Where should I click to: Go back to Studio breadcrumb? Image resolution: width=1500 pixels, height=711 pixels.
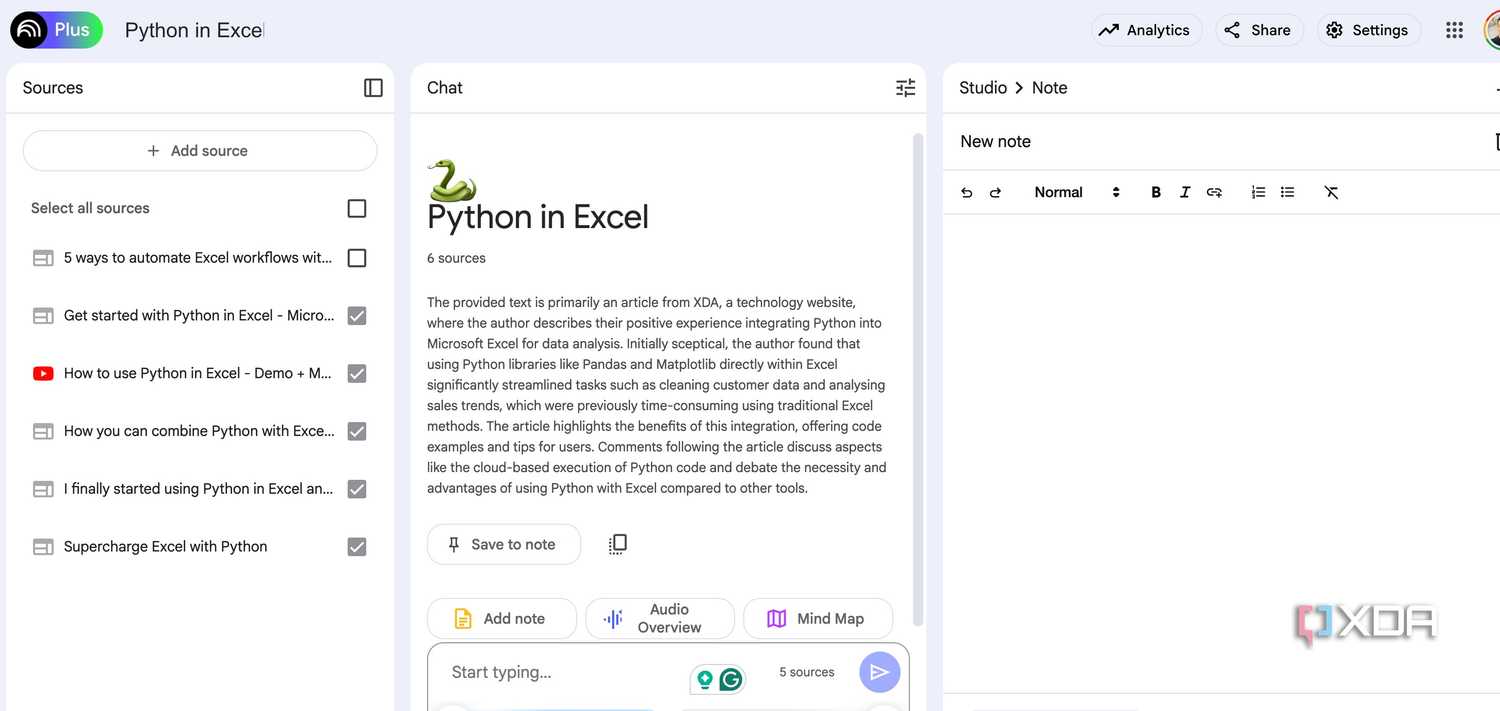pos(983,88)
